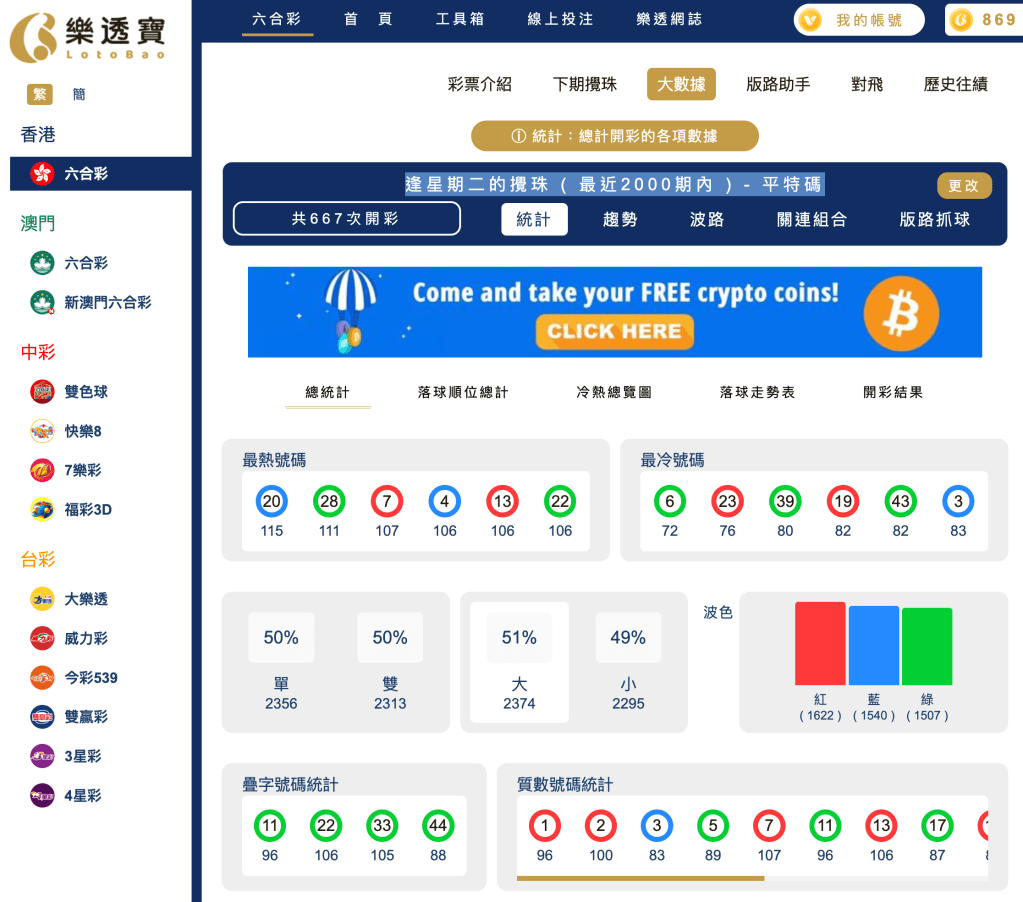Click the 更改 button to change draw settings
This screenshot has height=902, width=1023.
pyautogui.click(x=964, y=186)
